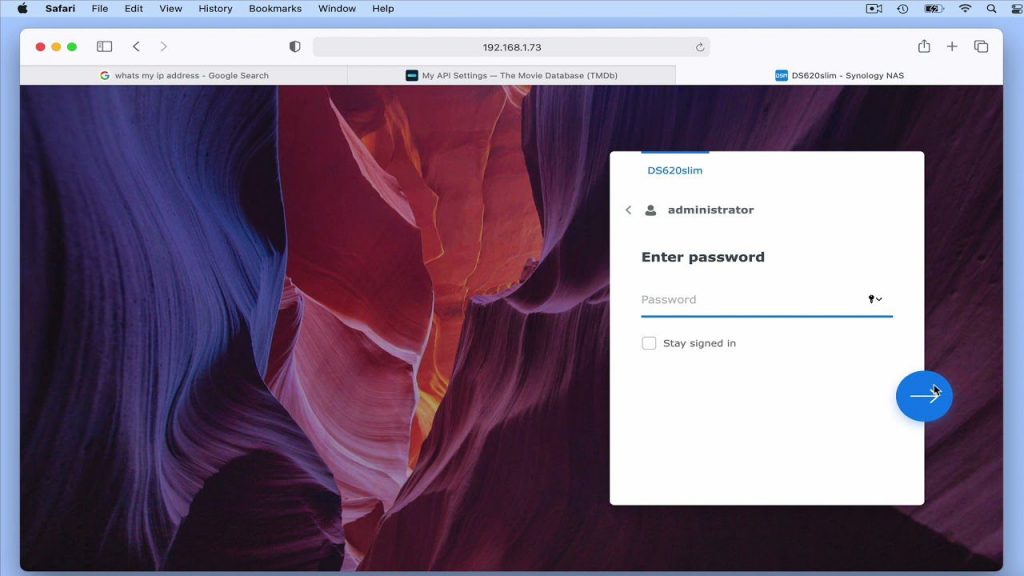Screen dimensions: 1024x576
Task: Open the Apple menu
Action: (22, 8)
